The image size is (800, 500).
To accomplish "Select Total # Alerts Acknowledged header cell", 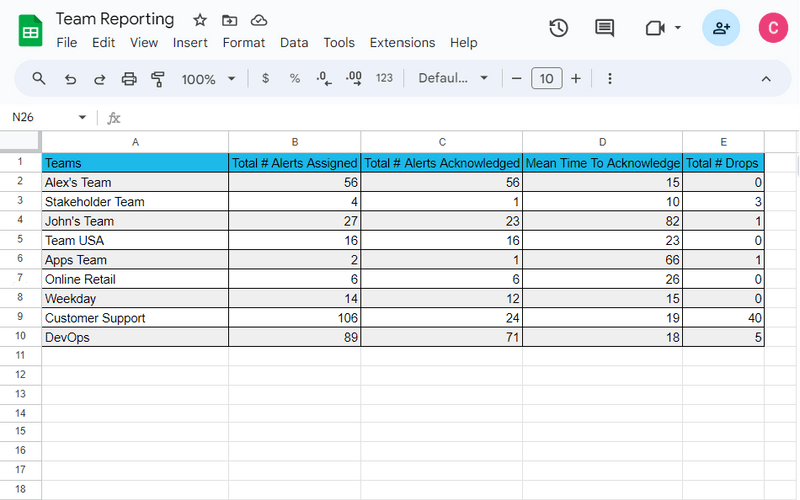I will [x=442, y=163].
